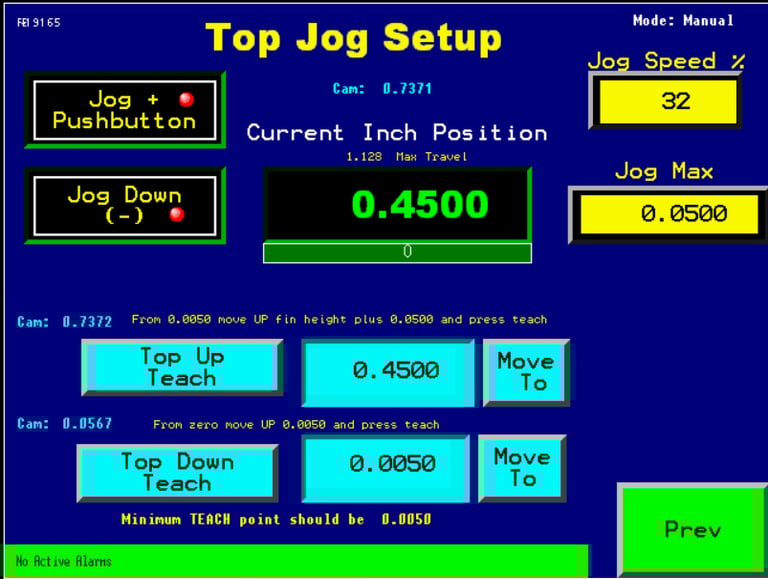Click the Cam: 0.0567 readout

point(64,423)
